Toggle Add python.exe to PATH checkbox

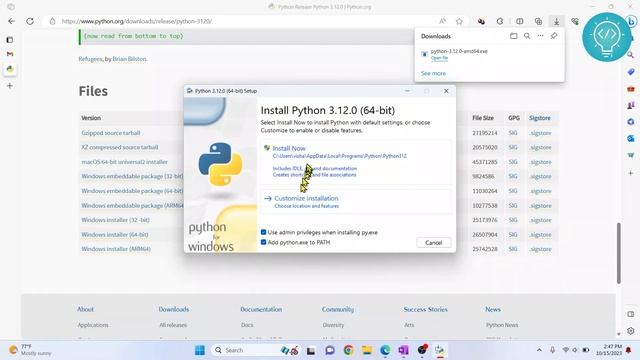(x=263, y=242)
